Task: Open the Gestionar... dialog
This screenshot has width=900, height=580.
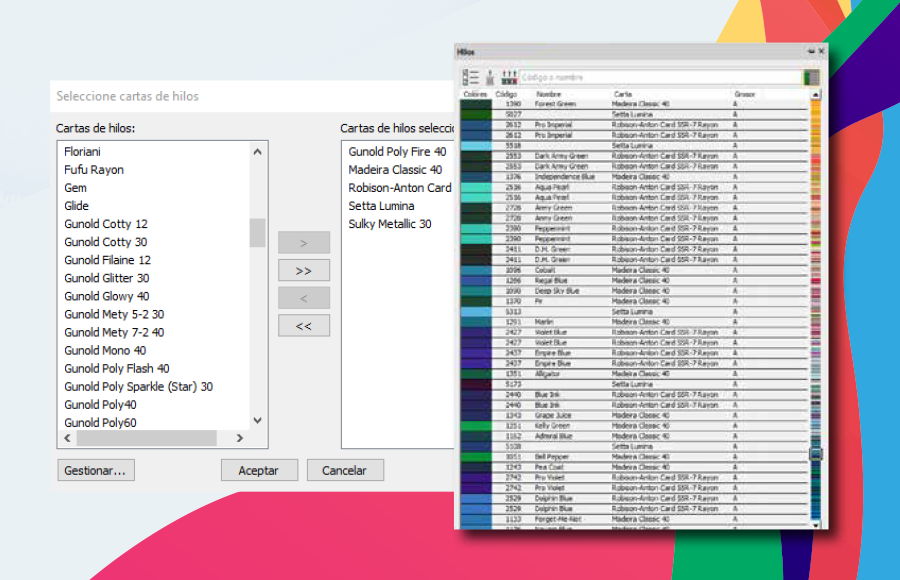Action: pos(96,470)
